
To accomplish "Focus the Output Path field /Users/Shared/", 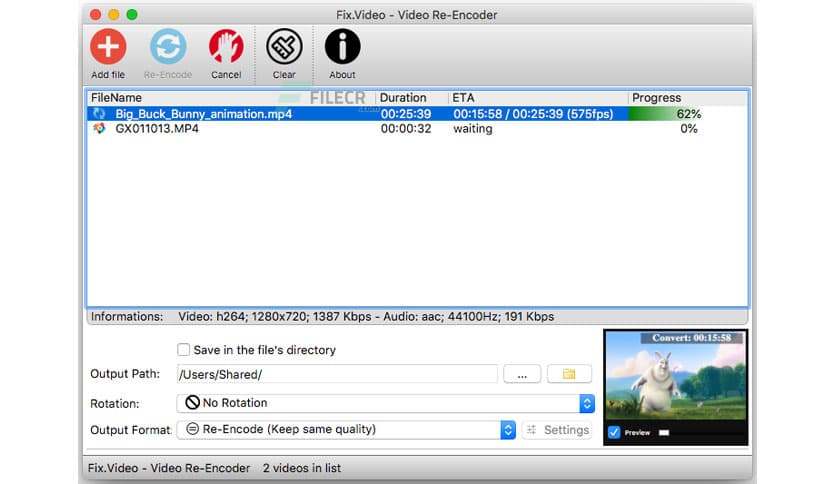I will tap(337, 374).
